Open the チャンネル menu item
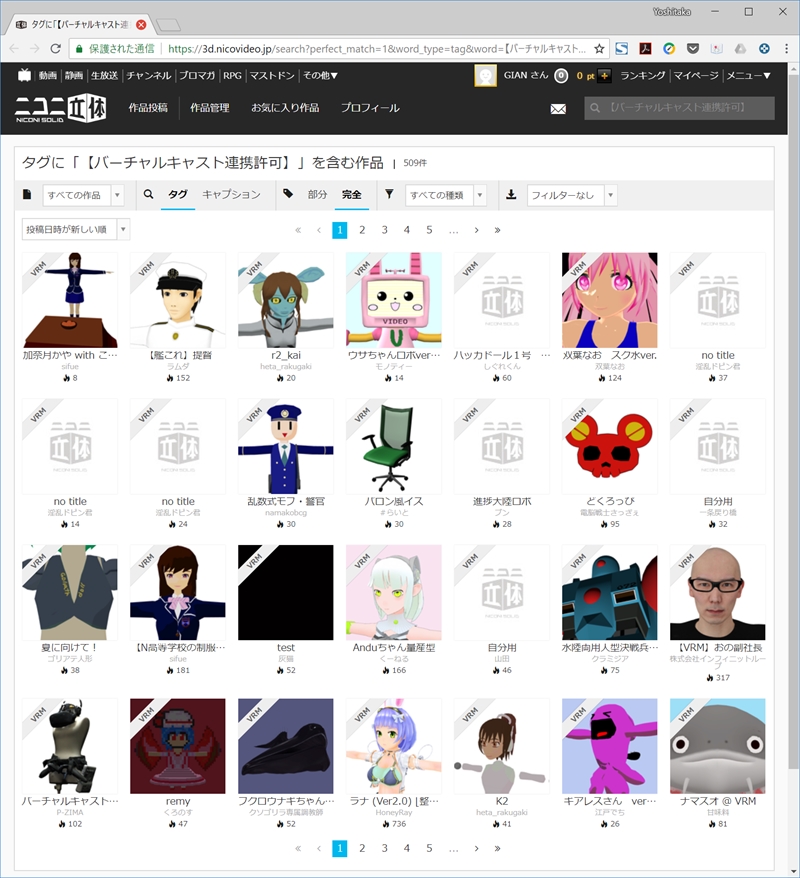800x878 pixels. coord(148,76)
